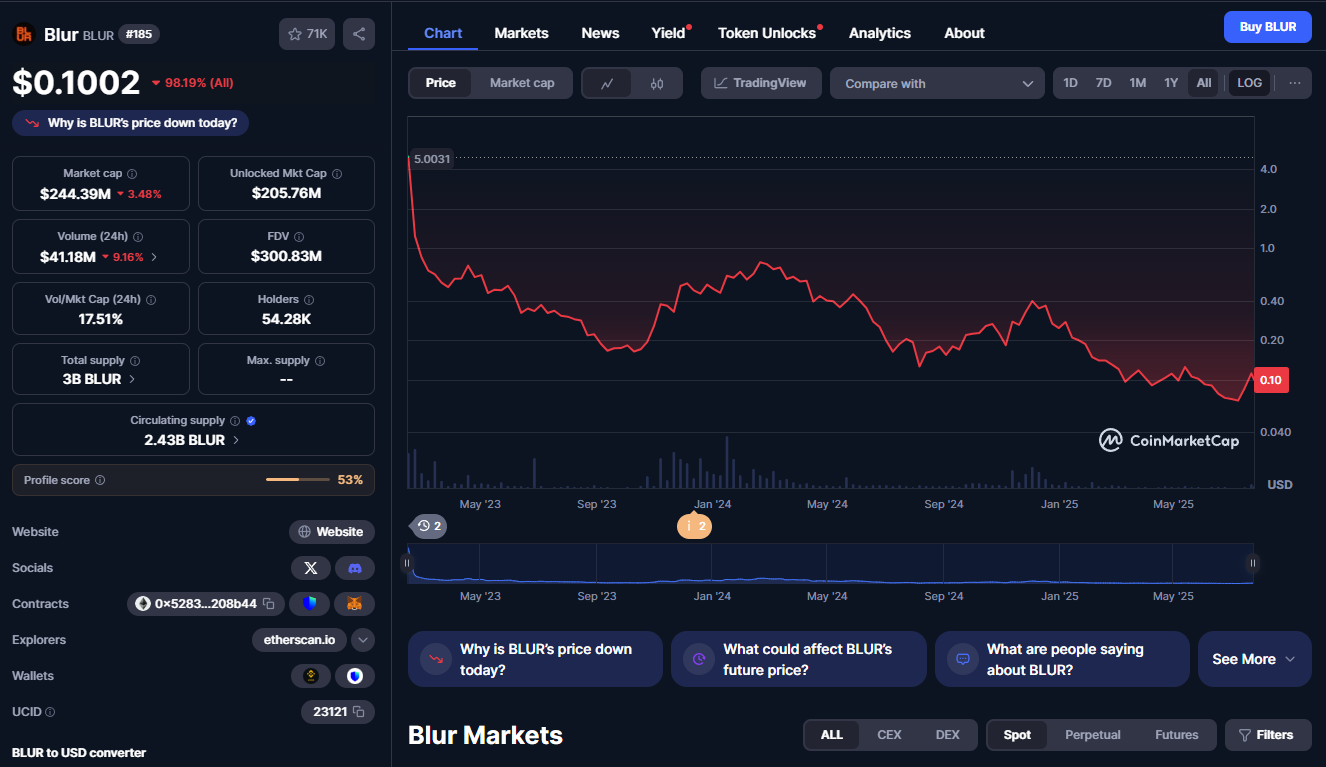Switch chart to line view icon
The image size is (1326, 767).
pyautogui.click(x=607, y=83)
